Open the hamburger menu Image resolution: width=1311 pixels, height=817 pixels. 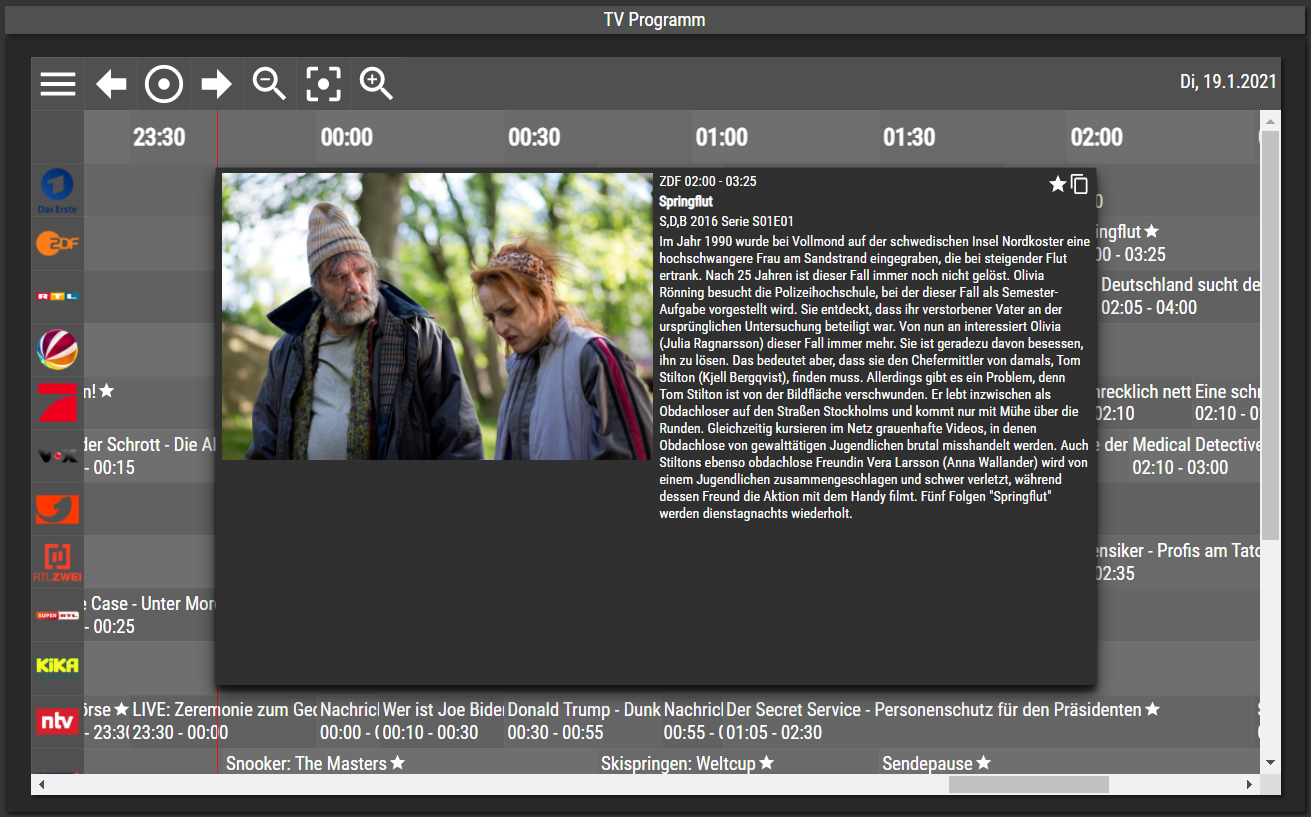coord(58,84)
